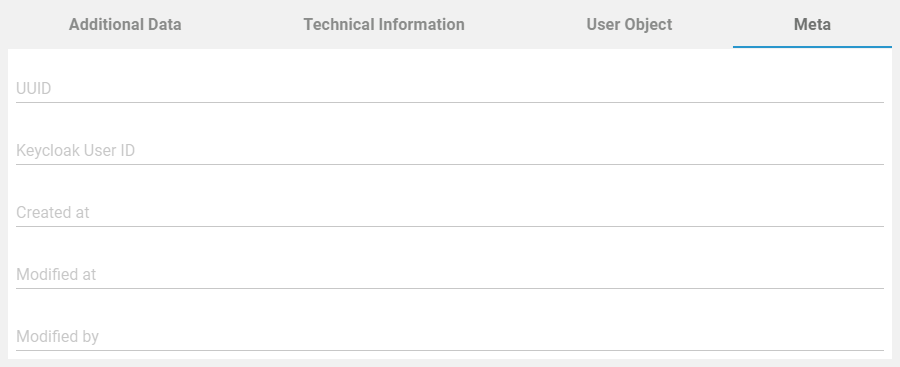Click the Keycloak User ID placeholder text
Image resolution: width=900 pixels, height=367 pixels.
(76, 150)
